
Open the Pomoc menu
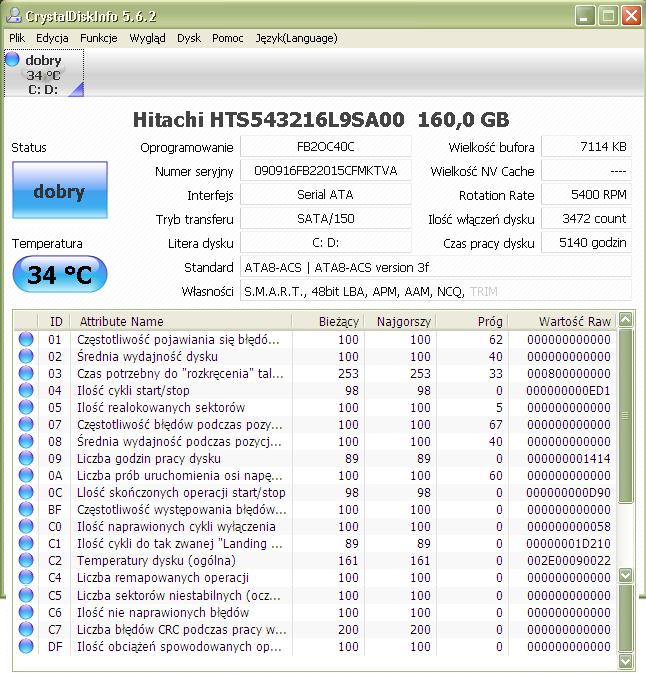click(227, 38)
